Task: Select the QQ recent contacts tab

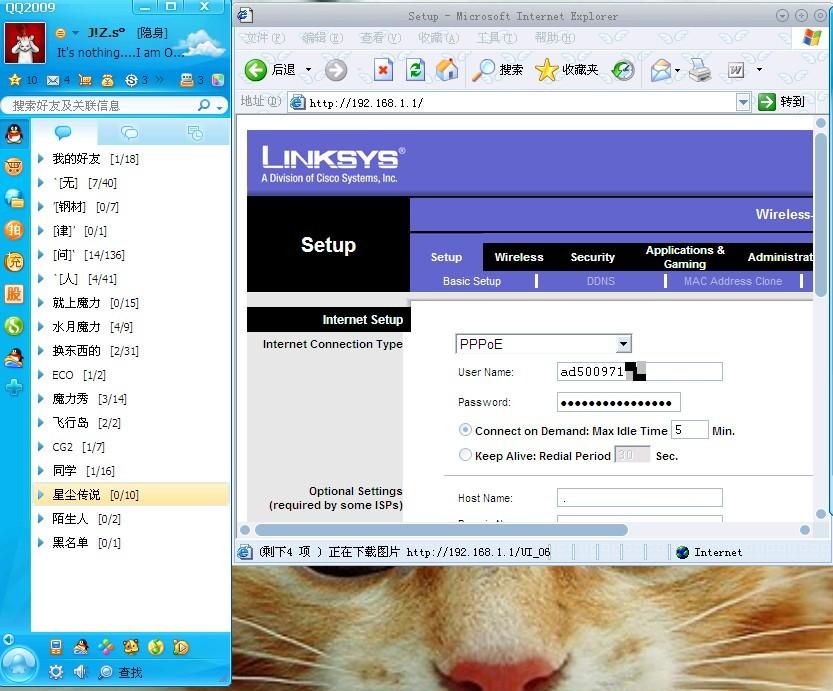Action: [x=195, y=132]
